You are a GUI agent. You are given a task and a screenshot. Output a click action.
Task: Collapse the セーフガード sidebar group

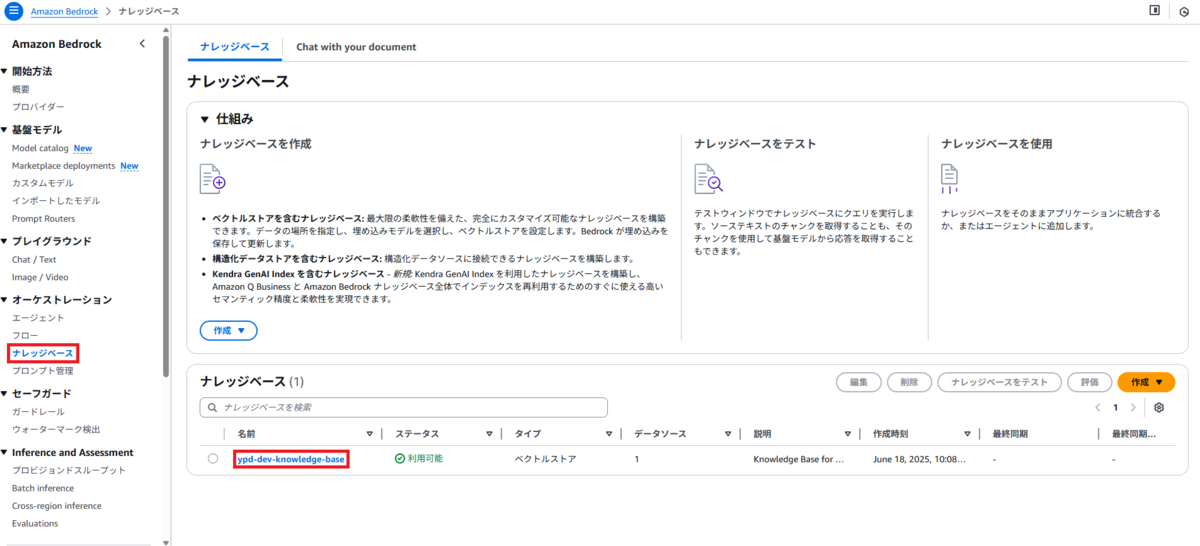click(x=5, y=393)
